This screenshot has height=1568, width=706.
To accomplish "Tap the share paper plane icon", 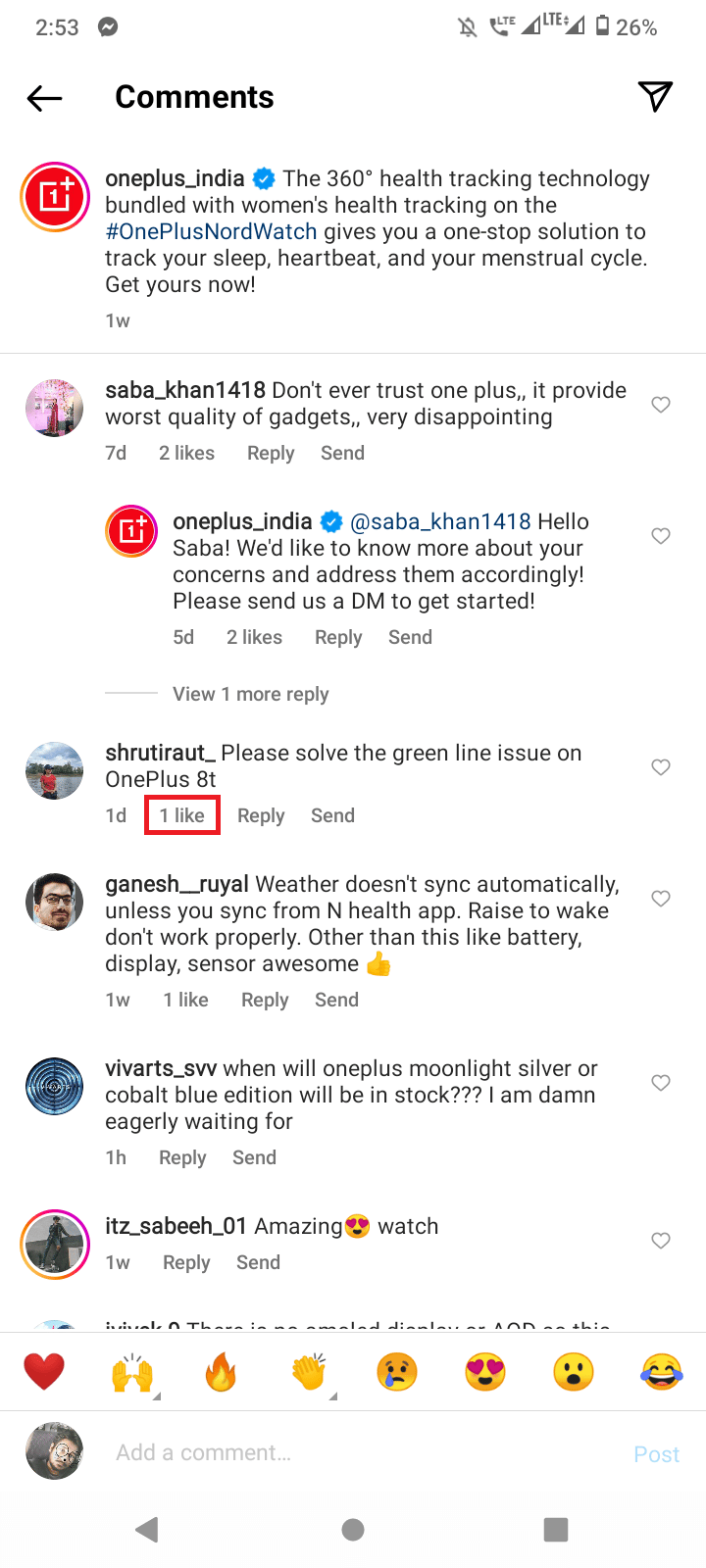I will [x=655, y=96].
